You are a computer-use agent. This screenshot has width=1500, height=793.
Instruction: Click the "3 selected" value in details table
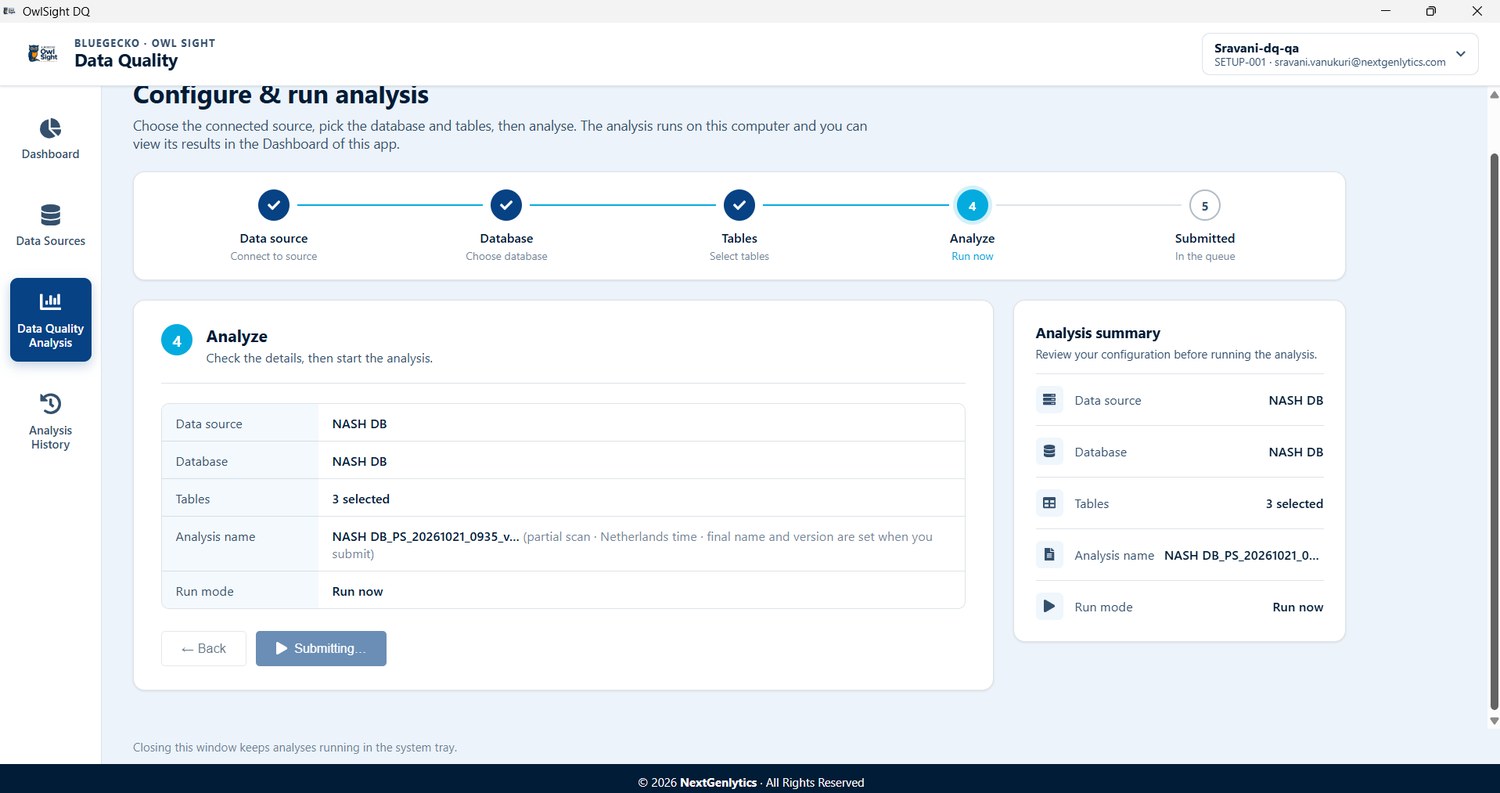point(361,499)
